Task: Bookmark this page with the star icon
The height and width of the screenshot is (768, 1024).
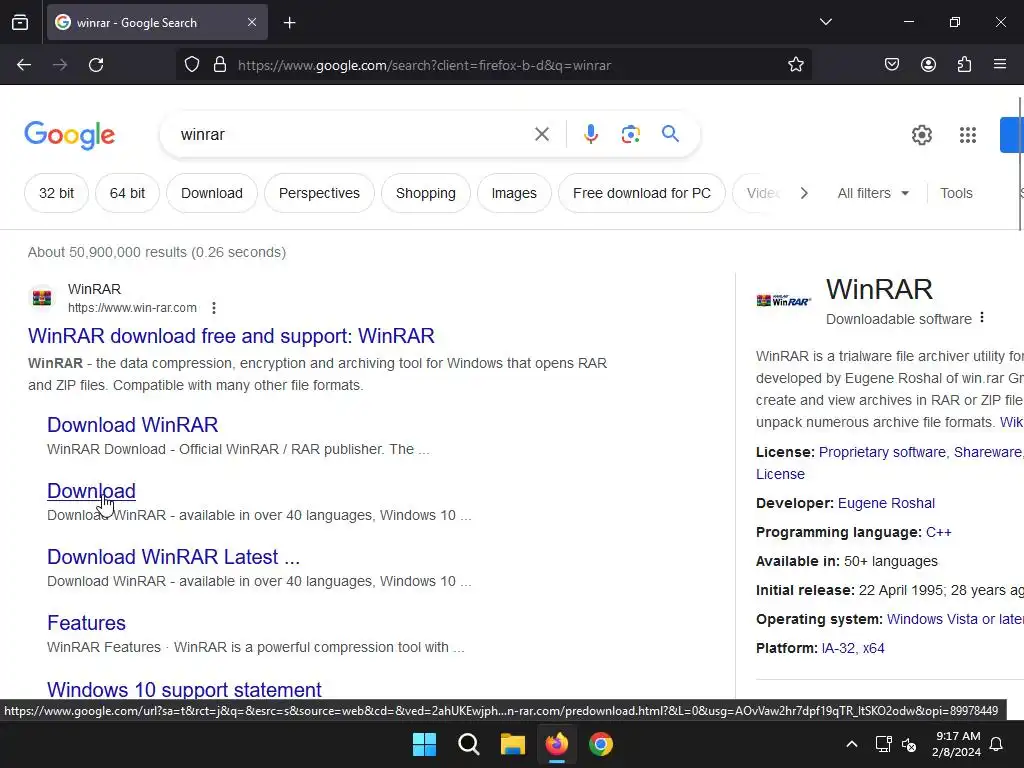Action: pos(795,65)
